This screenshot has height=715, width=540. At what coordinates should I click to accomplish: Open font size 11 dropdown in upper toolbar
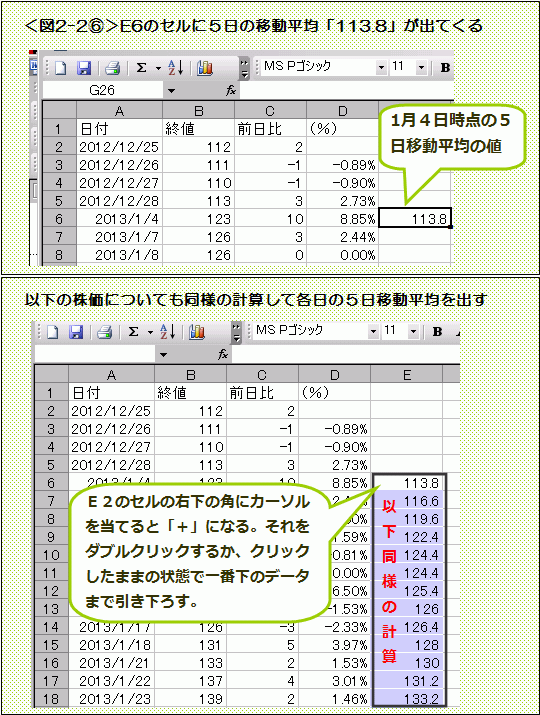[x=421, y=68]
